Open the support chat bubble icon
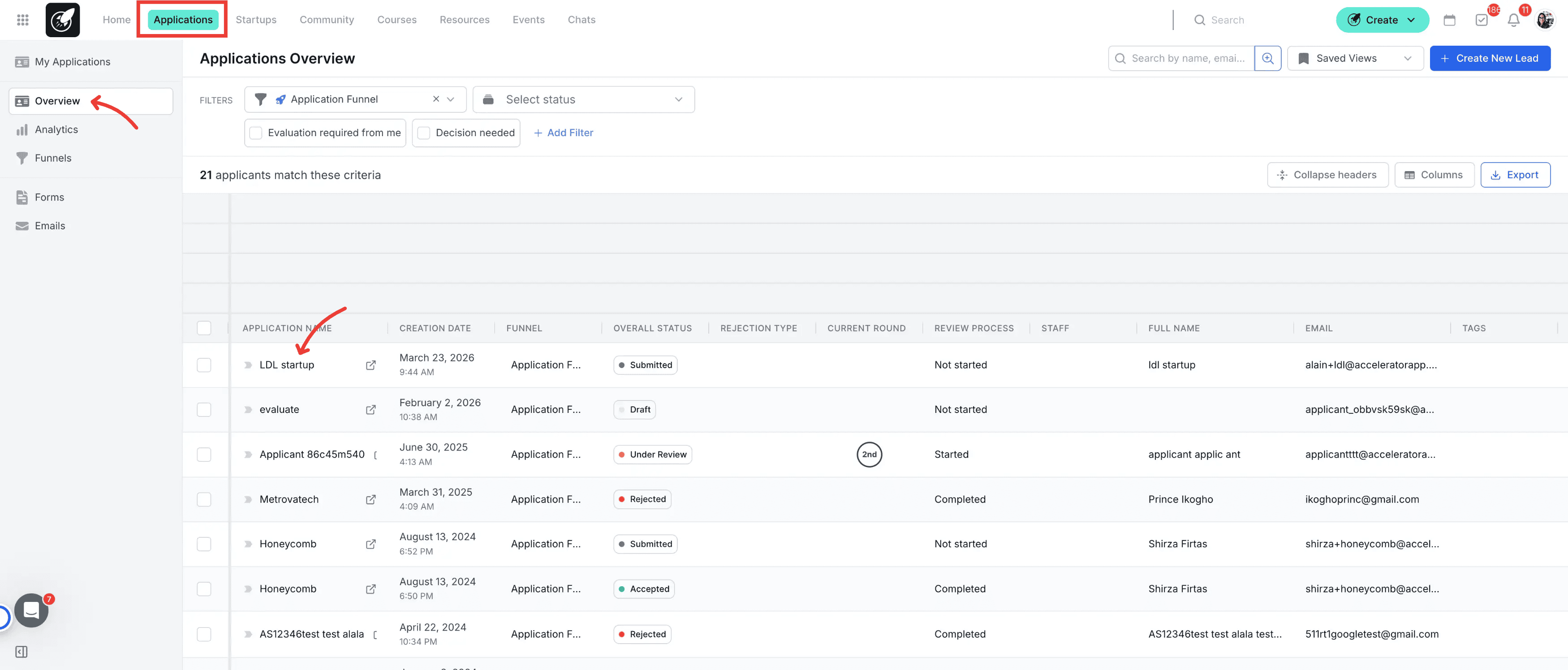 tap(32, 610)
